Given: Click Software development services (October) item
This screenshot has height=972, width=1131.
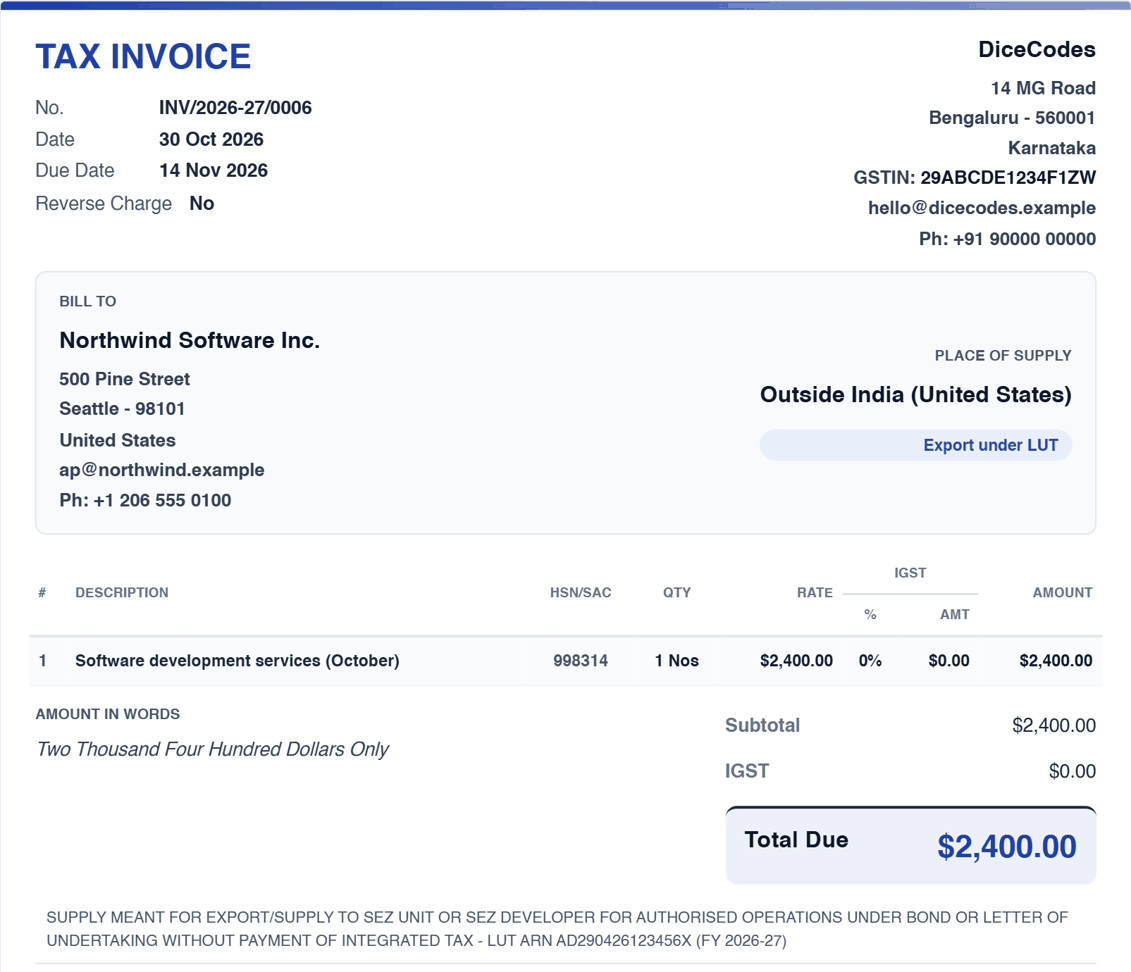Looking at the screenshot, I should point(237,660).
